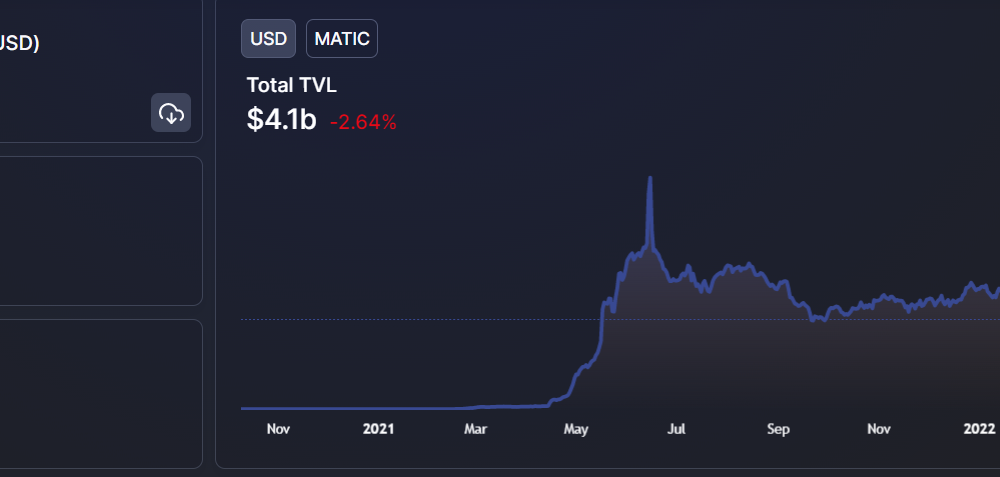The height and width of the screenshot is (477, 1000).
Task: Click the Sep axis label
Action: point(778,429)
